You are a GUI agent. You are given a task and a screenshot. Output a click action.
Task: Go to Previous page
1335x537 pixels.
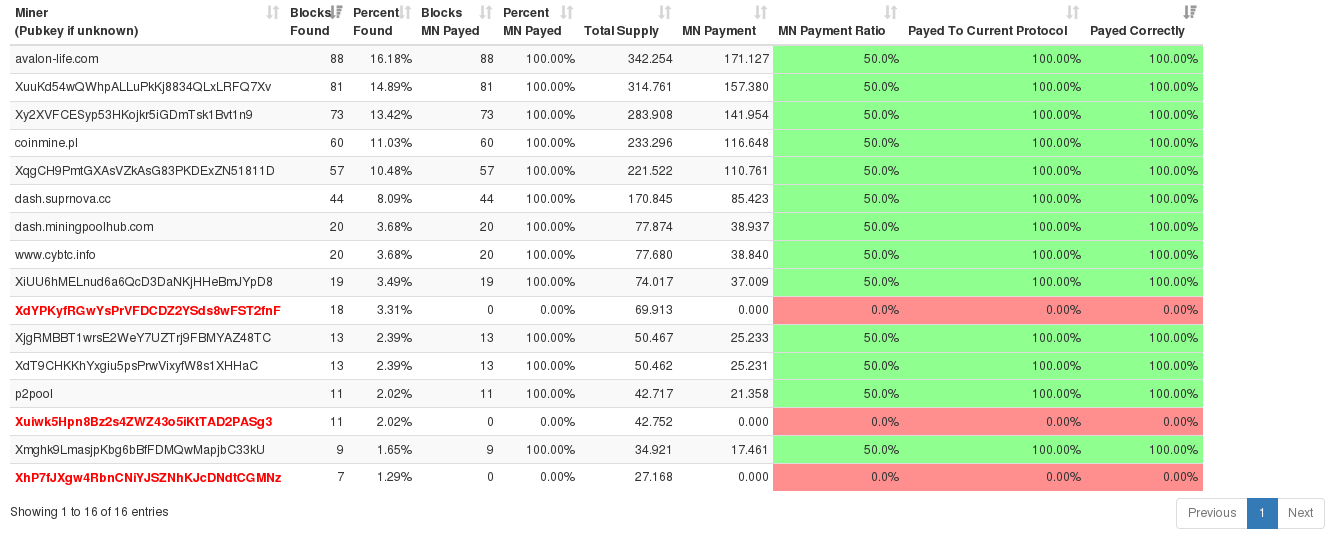(x=1212, y=513)
